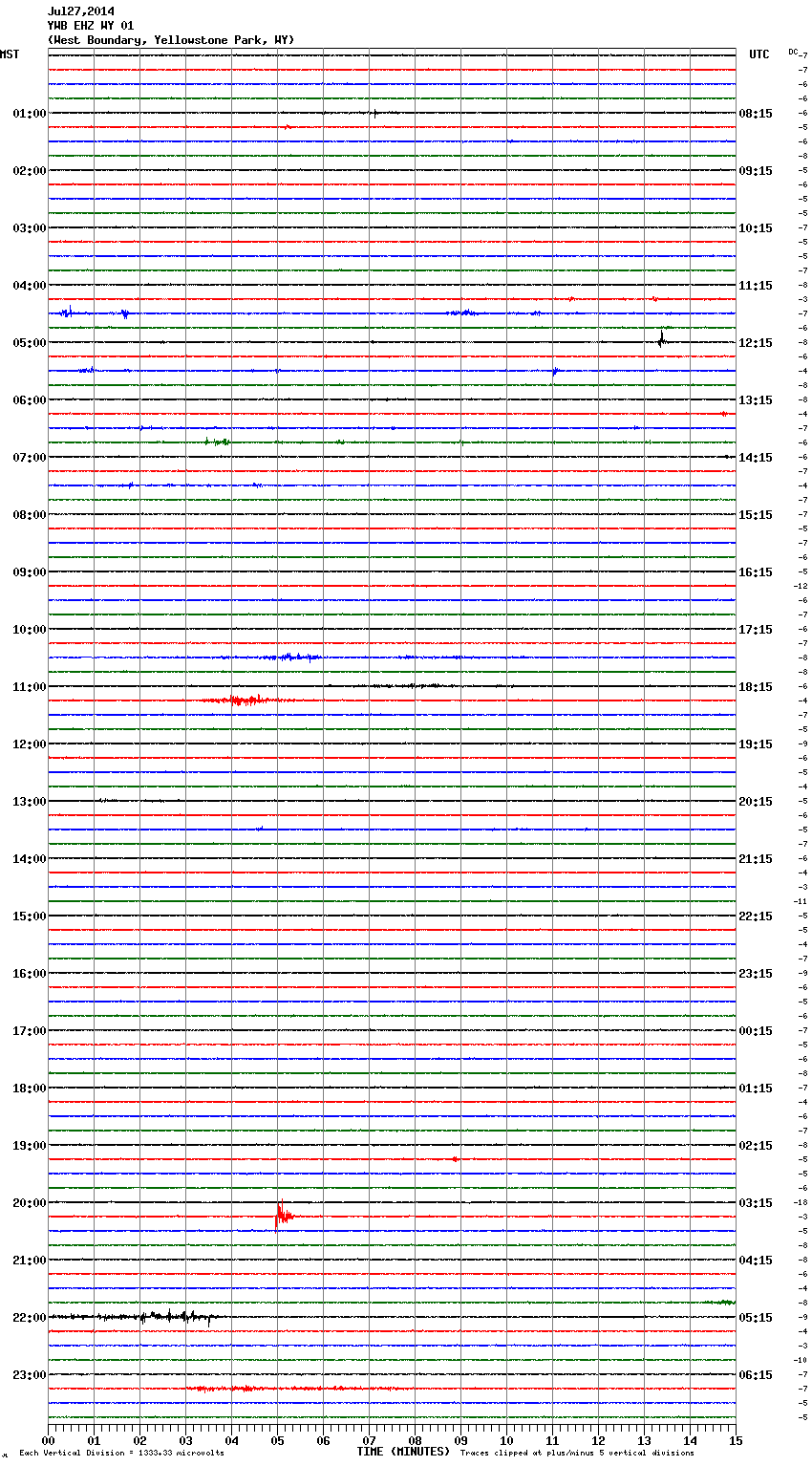Screen dimensions: 812x1466
Task: Click the 09:15 UTC time label
Action: click(756, 171)
